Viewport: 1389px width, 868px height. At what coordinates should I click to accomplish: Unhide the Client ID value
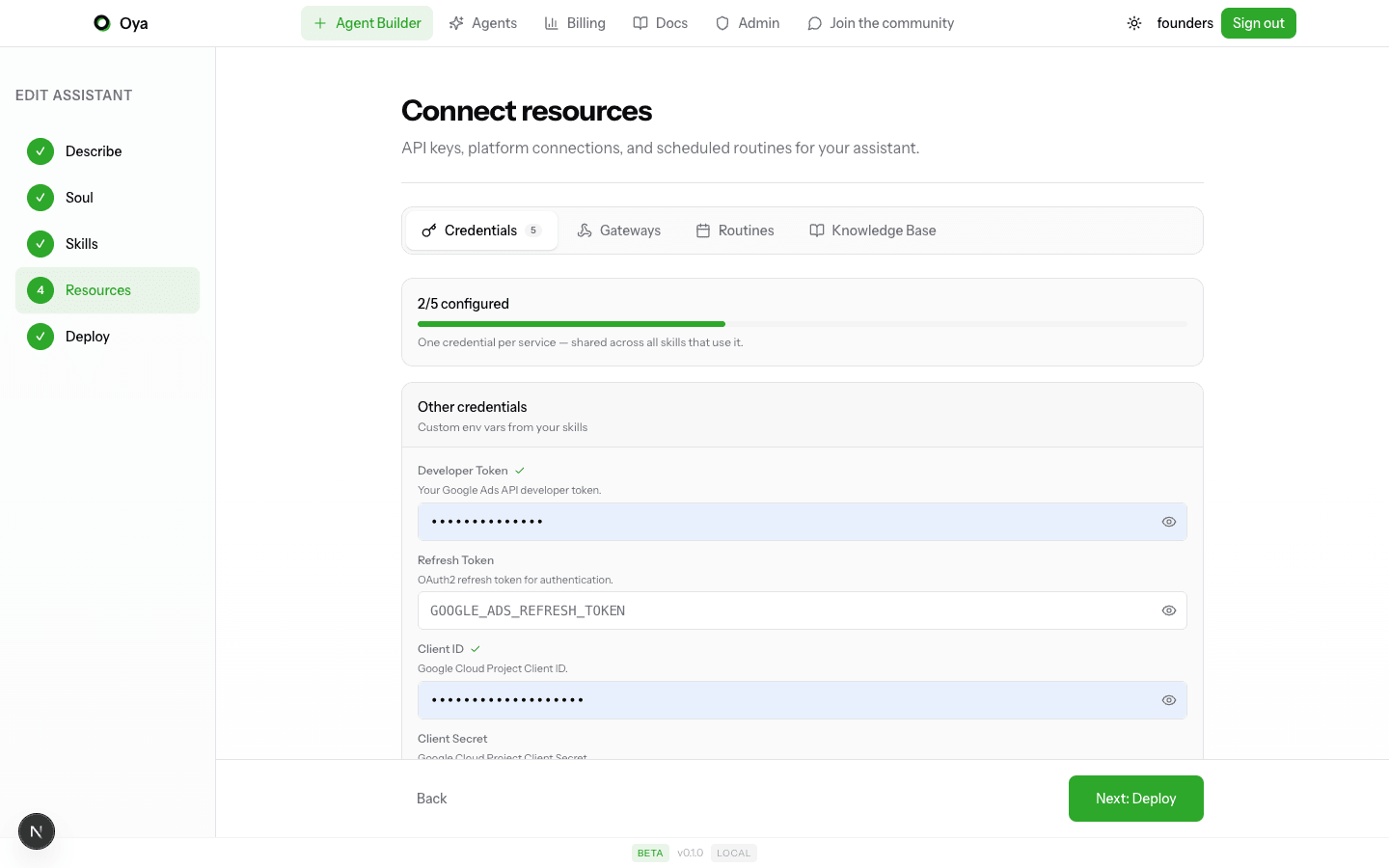click(x=1168, y=700)
